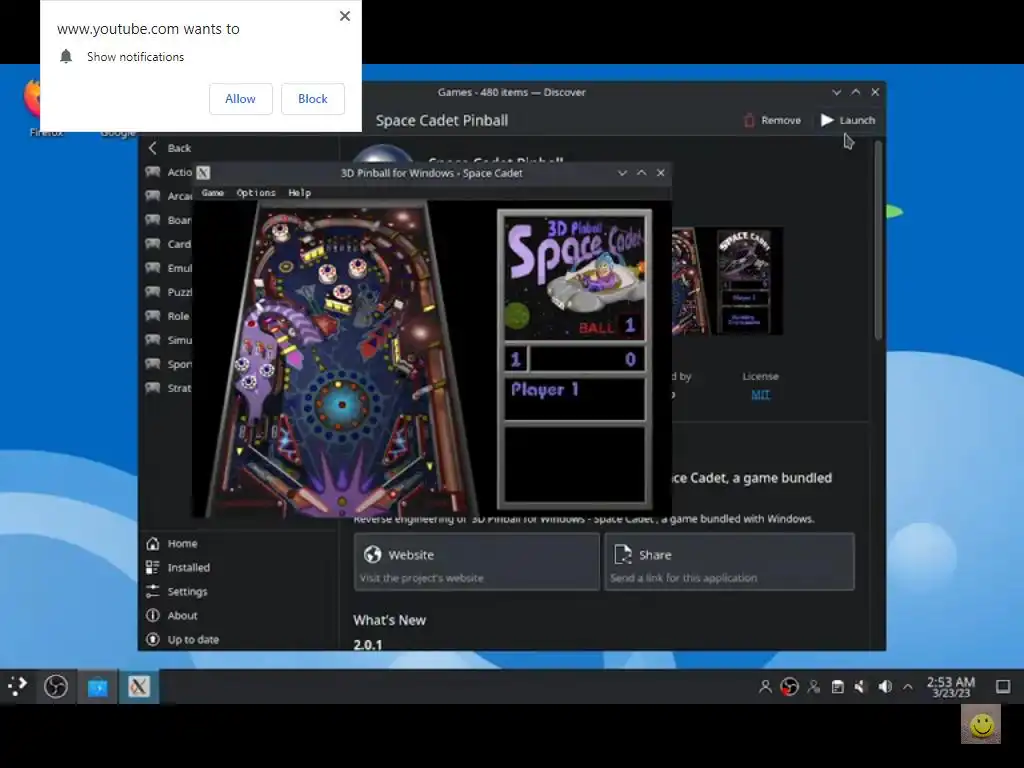Viewport: 1024px width, 768px height.
Task: Open Settings in Discover sidebar
Action: coord(177,592)
